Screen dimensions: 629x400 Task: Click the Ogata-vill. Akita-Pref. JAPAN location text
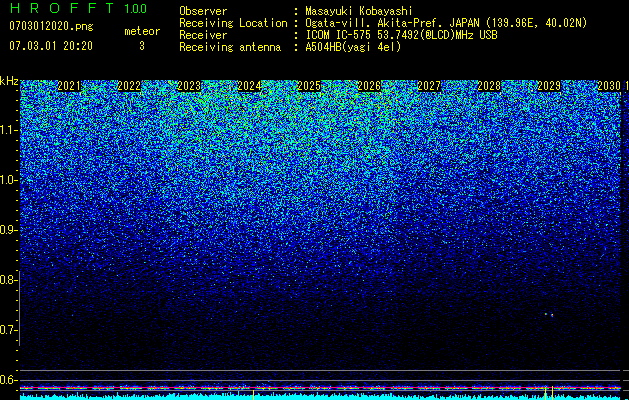[446, 23]
